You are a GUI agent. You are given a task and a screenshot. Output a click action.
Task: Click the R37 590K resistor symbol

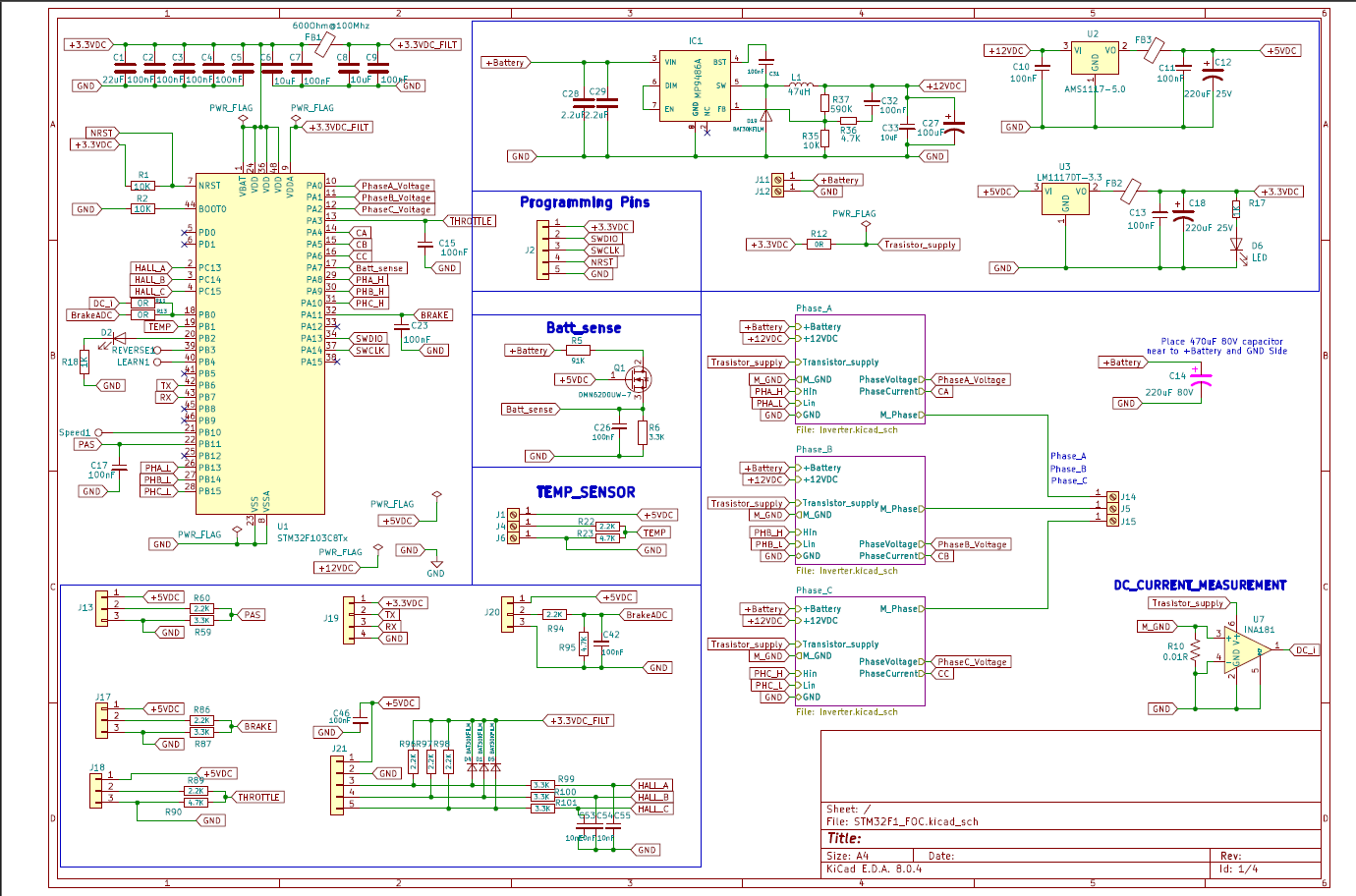[x=825, y=103]
